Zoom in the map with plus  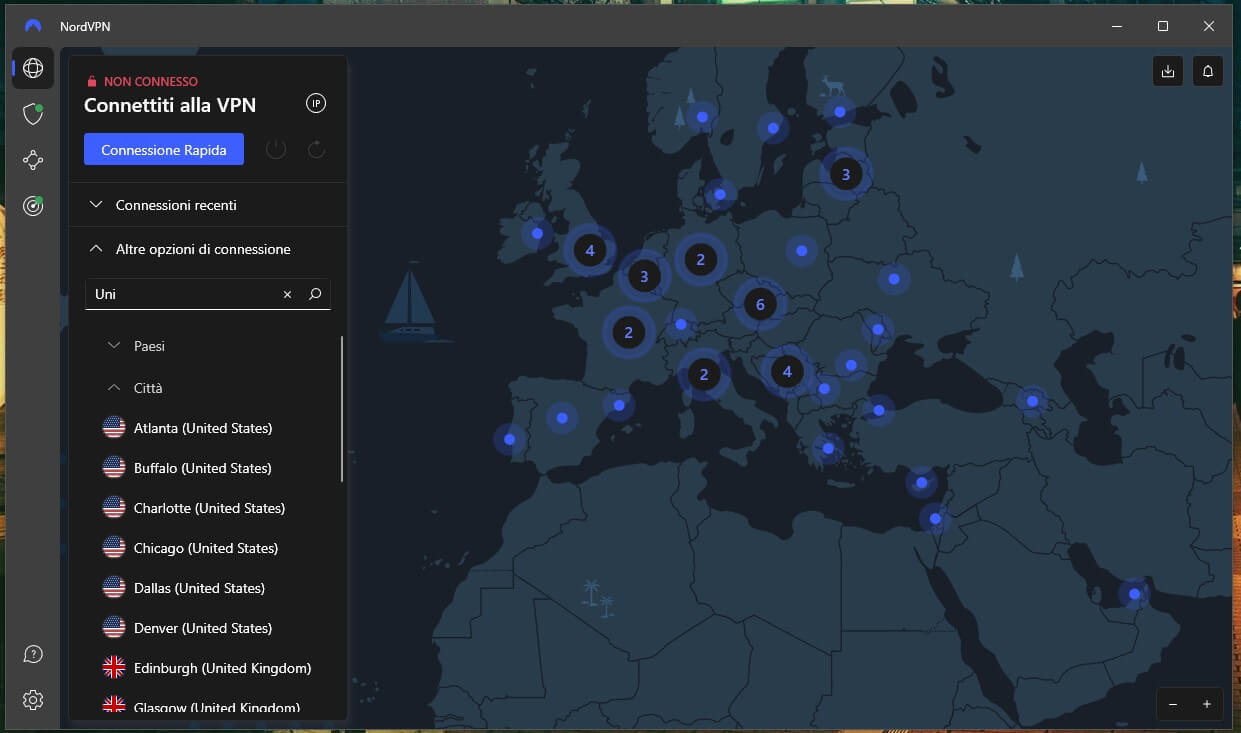point(1207,704)
